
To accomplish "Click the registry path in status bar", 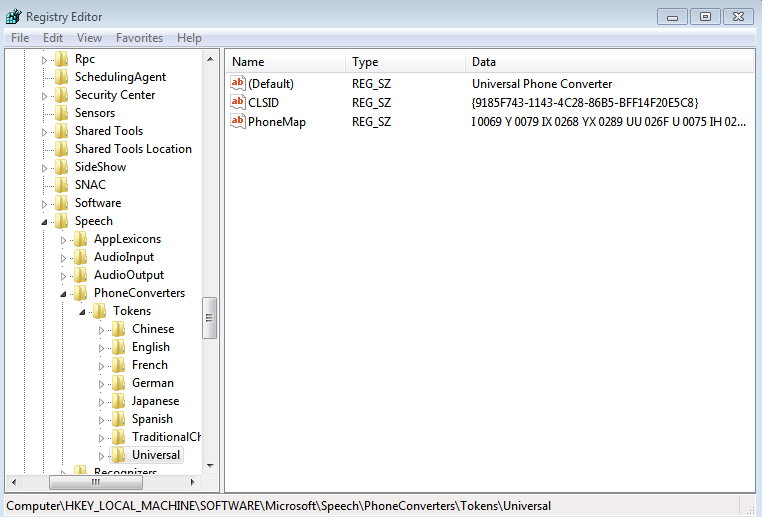I will (278, 506).
